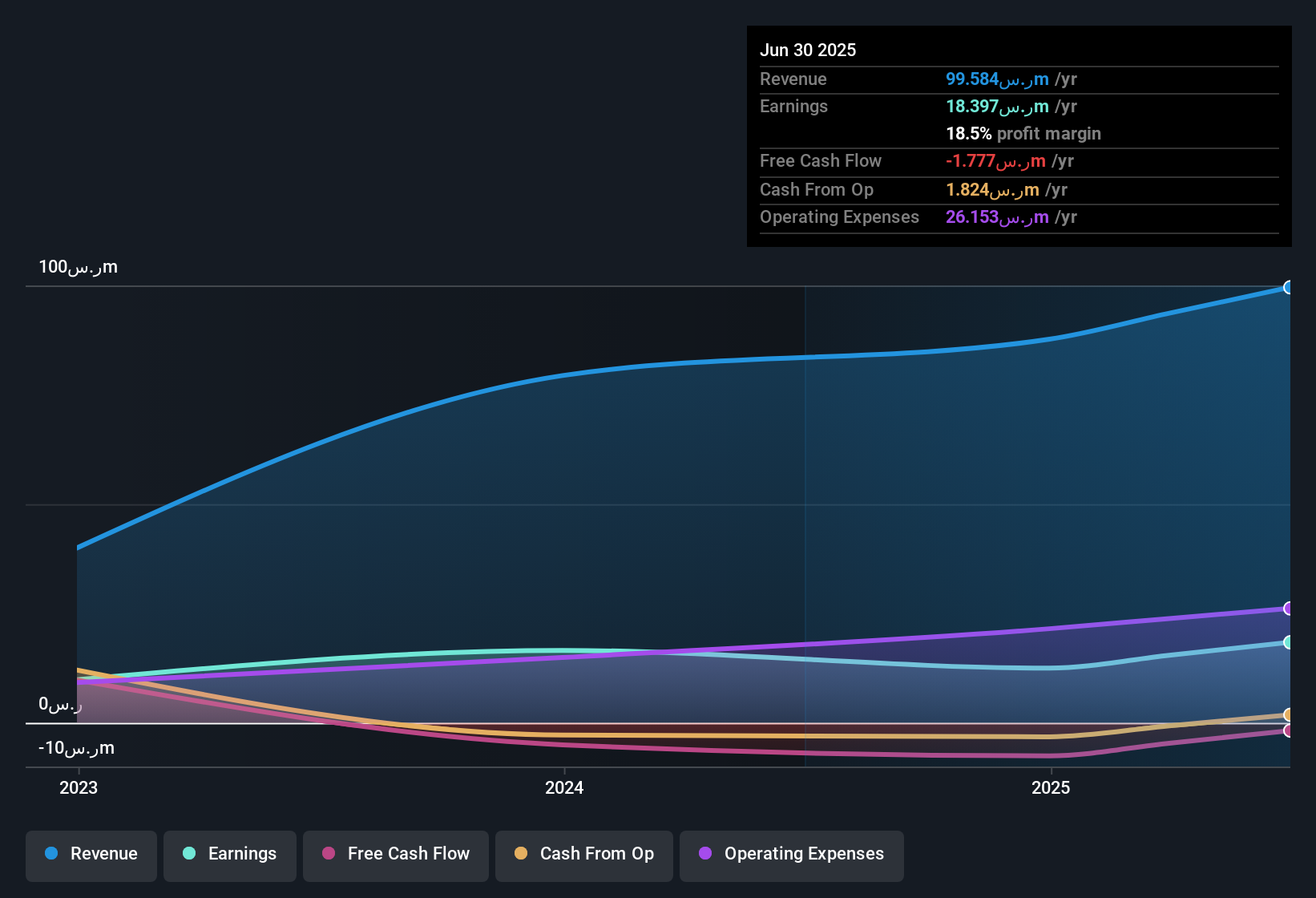The height and width of the screenshot is (898, 1316).
Task: Click the orange Cash From Op dot icon
Action: click(522, 854)
